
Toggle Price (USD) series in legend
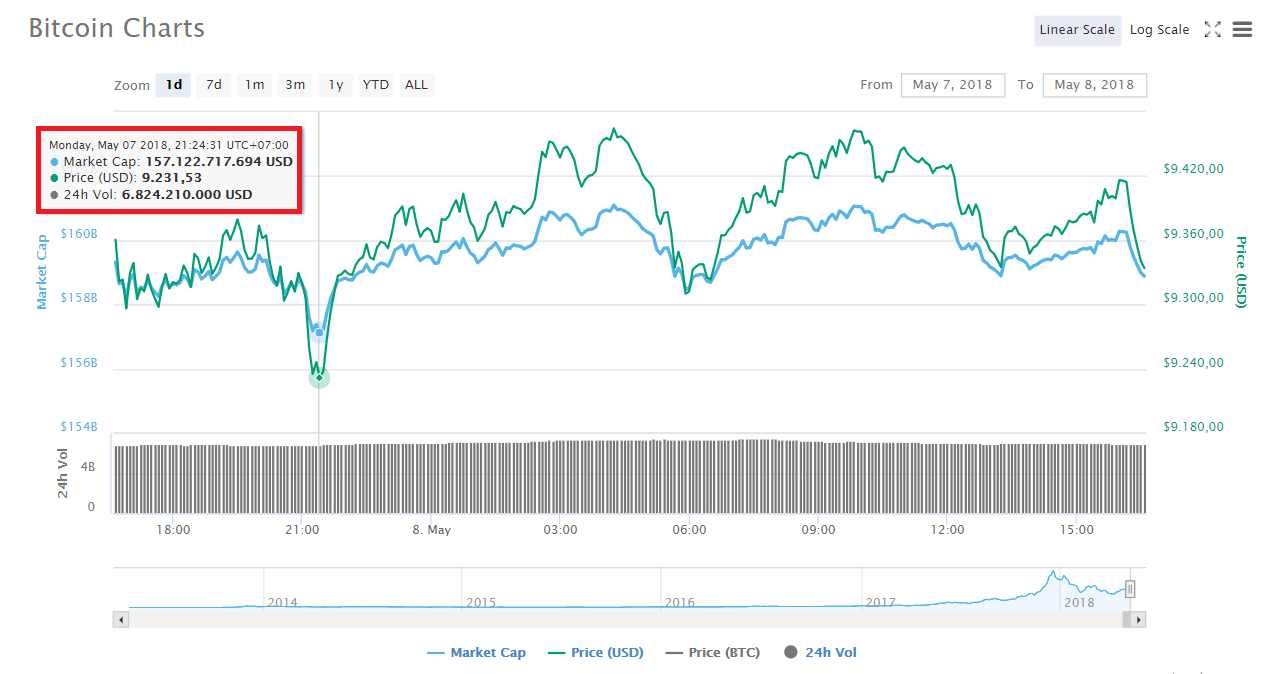(596, 653)
